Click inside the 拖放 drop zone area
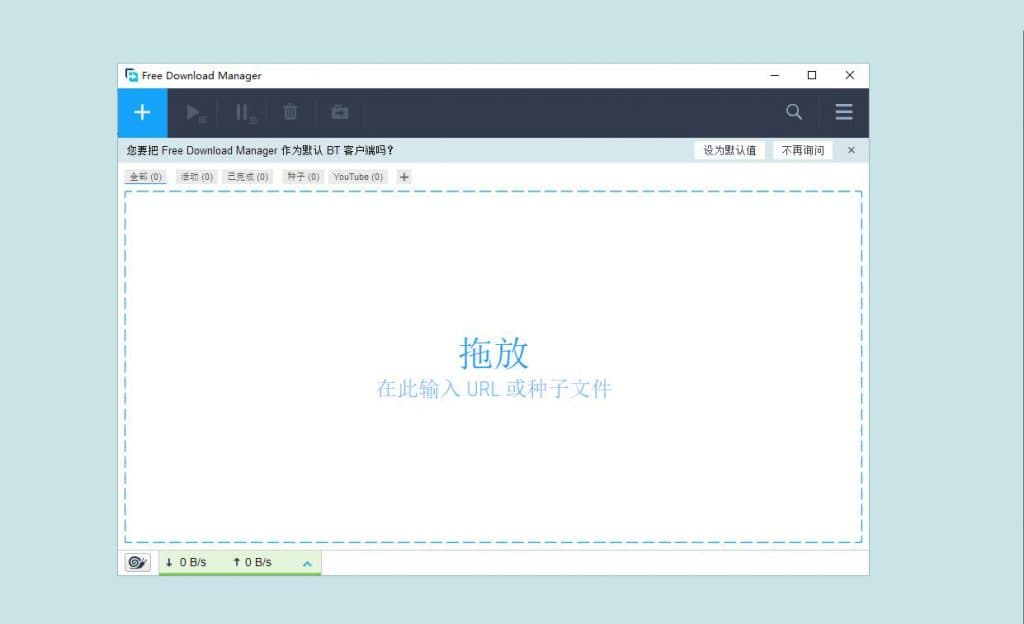 point(495,365)
